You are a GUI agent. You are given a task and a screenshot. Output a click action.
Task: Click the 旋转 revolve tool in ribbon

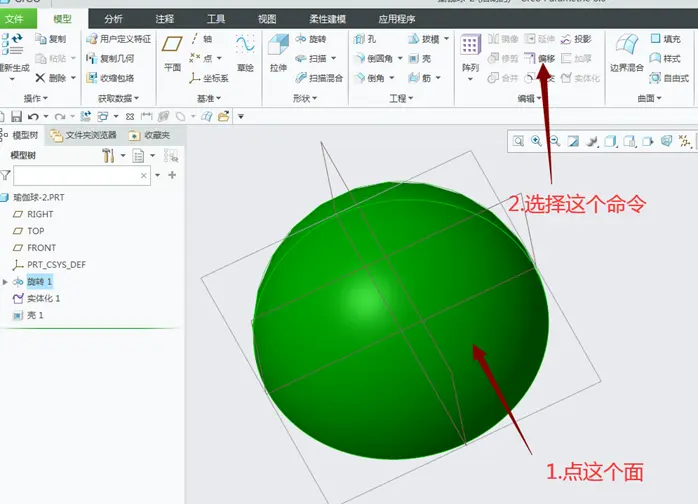[311, 39]
